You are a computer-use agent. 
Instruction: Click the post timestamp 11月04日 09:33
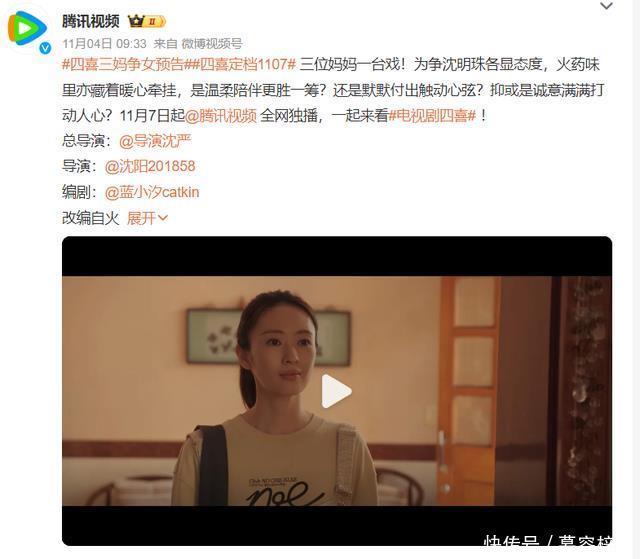(x=104, y=43)
